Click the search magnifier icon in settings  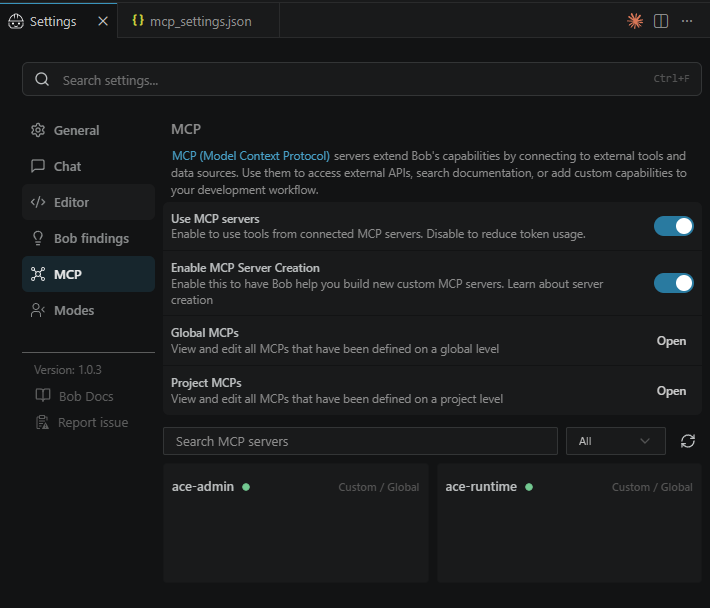[x=42, y=79]
